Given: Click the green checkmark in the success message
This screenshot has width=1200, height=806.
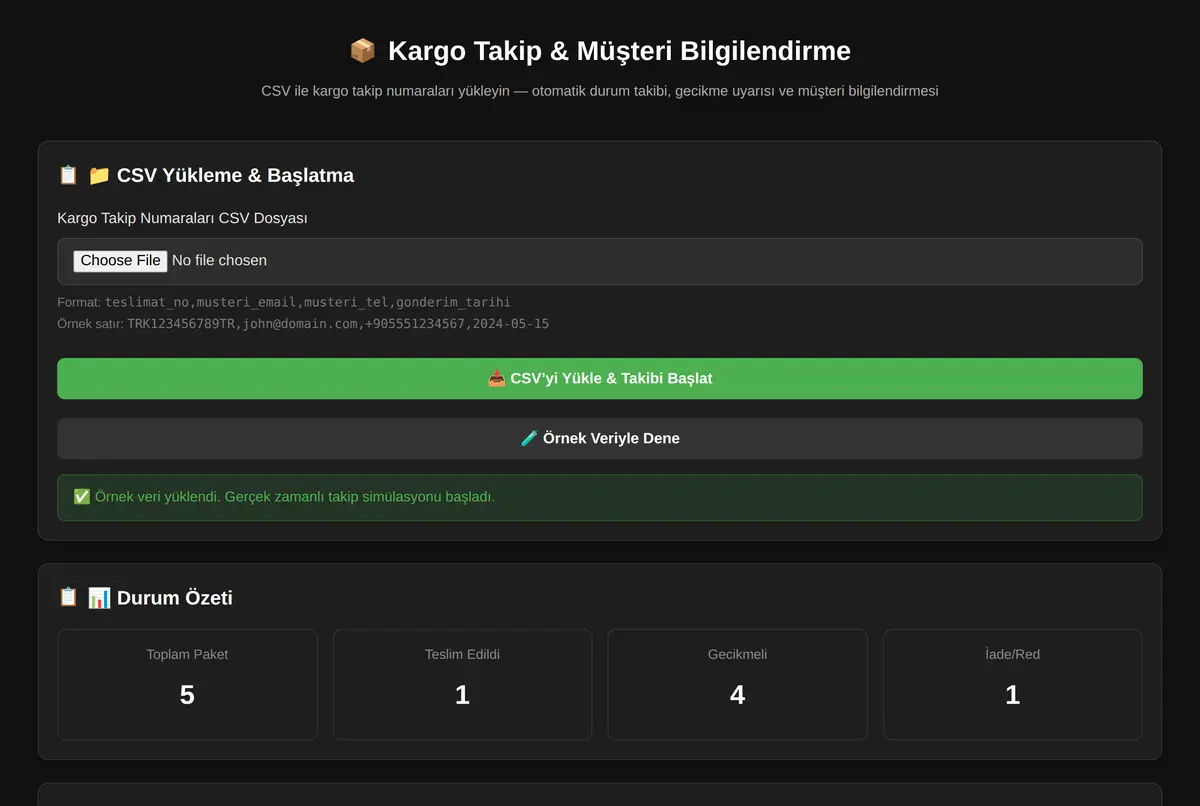Looking at the screenshot, I should tap(82, 497).
